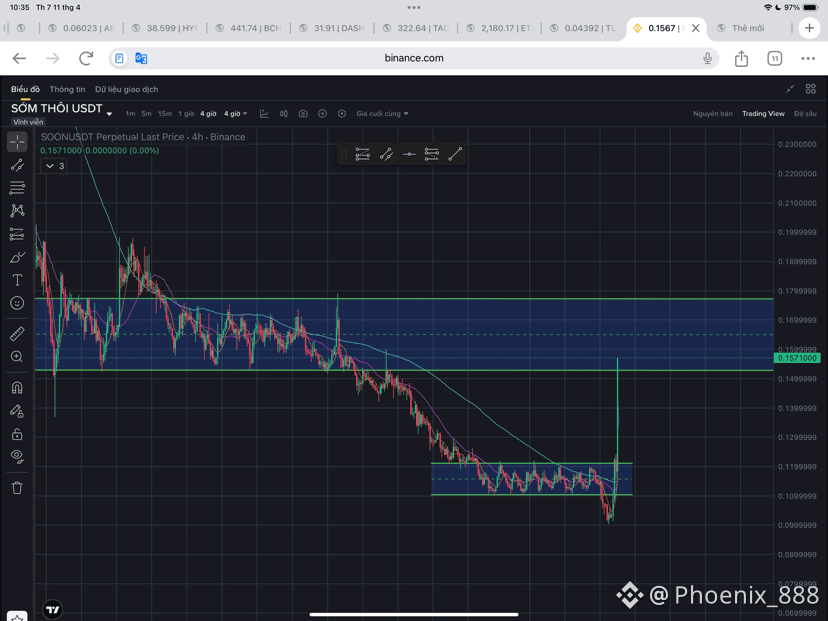The image size is (828, 621).
Task: Focus the binance.com address field
Action: (x=414, y=58)
